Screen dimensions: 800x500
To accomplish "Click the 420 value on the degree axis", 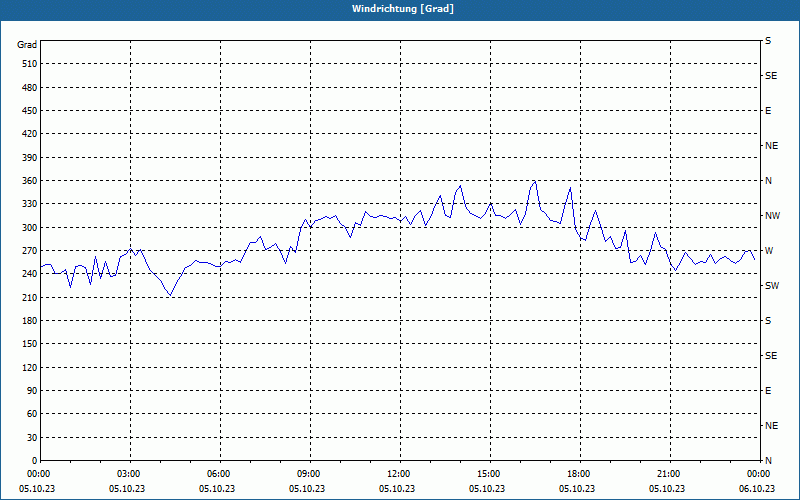I will tap(30, 134).
